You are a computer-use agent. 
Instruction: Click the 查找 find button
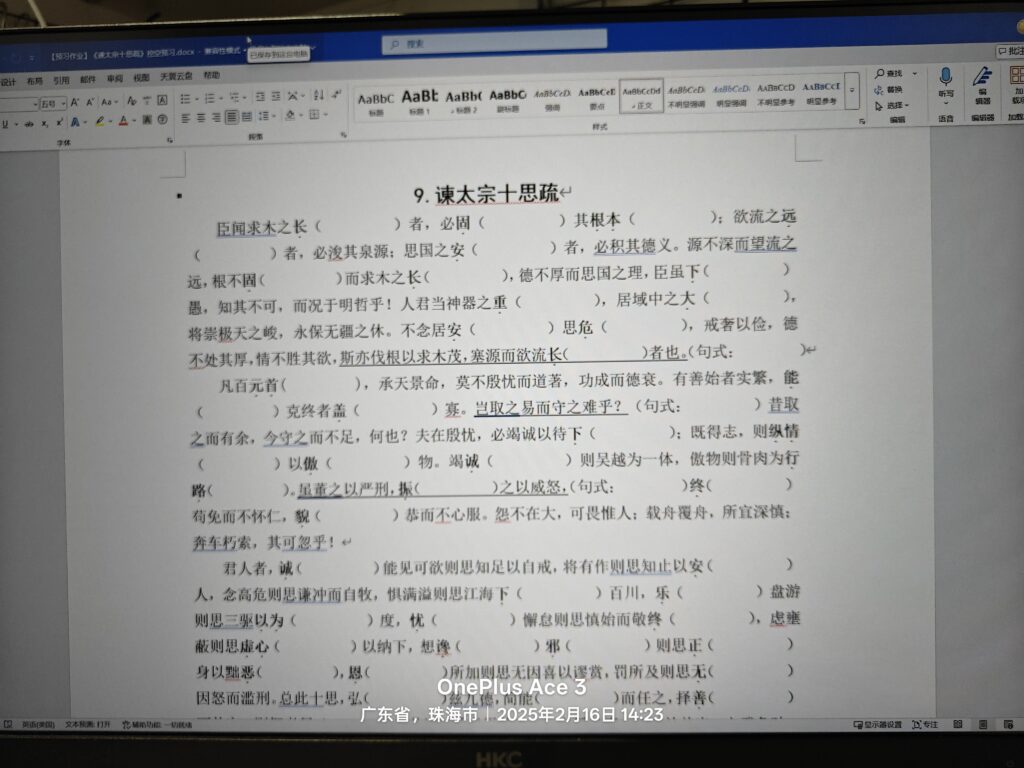click(x=889, y=74)
